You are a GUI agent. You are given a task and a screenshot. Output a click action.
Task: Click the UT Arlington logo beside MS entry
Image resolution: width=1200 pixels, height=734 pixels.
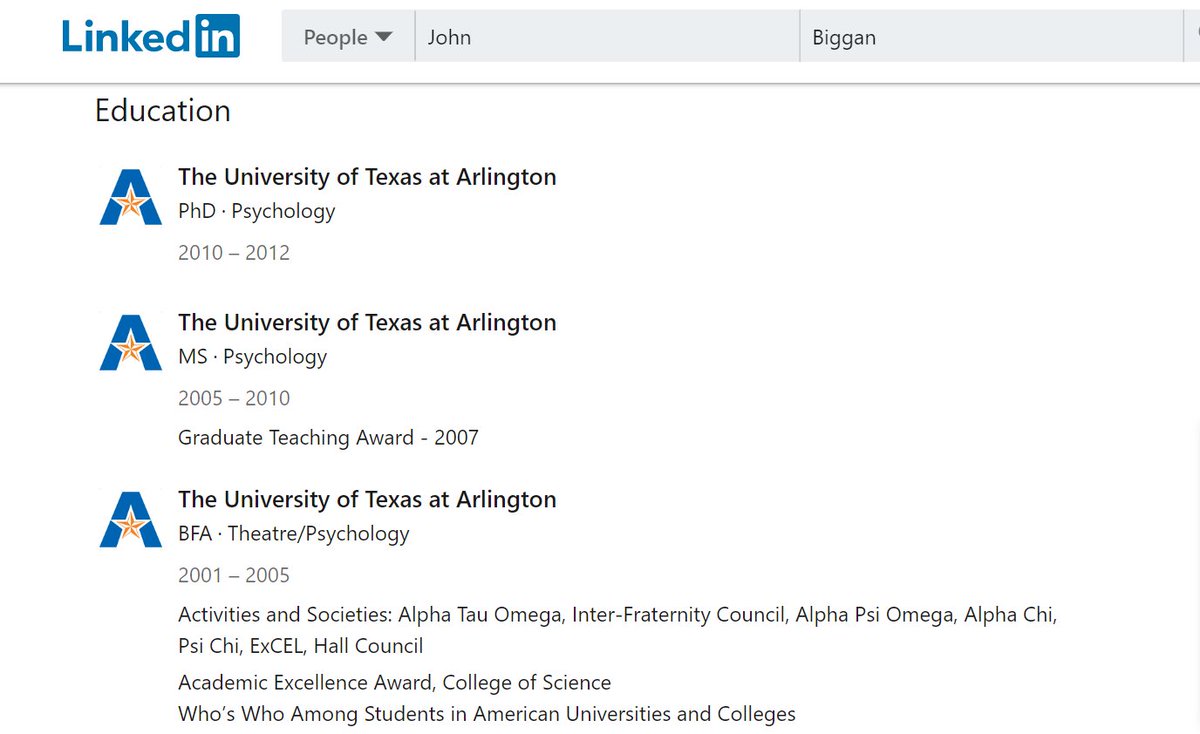[x=131, y=342]
